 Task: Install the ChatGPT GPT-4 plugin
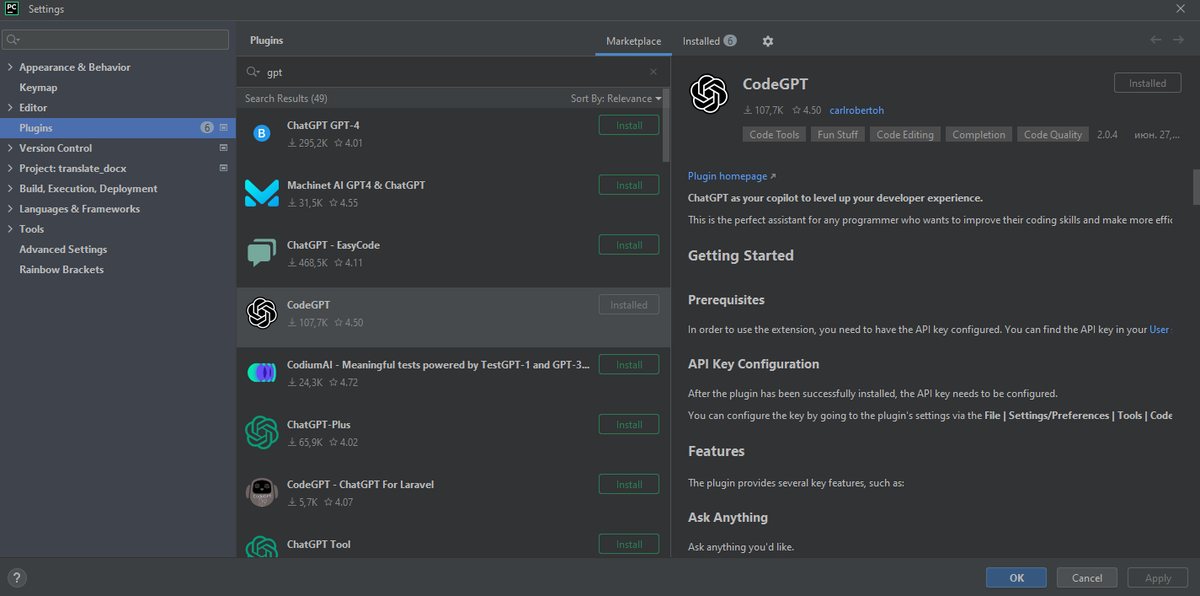(x=629, y=125)
